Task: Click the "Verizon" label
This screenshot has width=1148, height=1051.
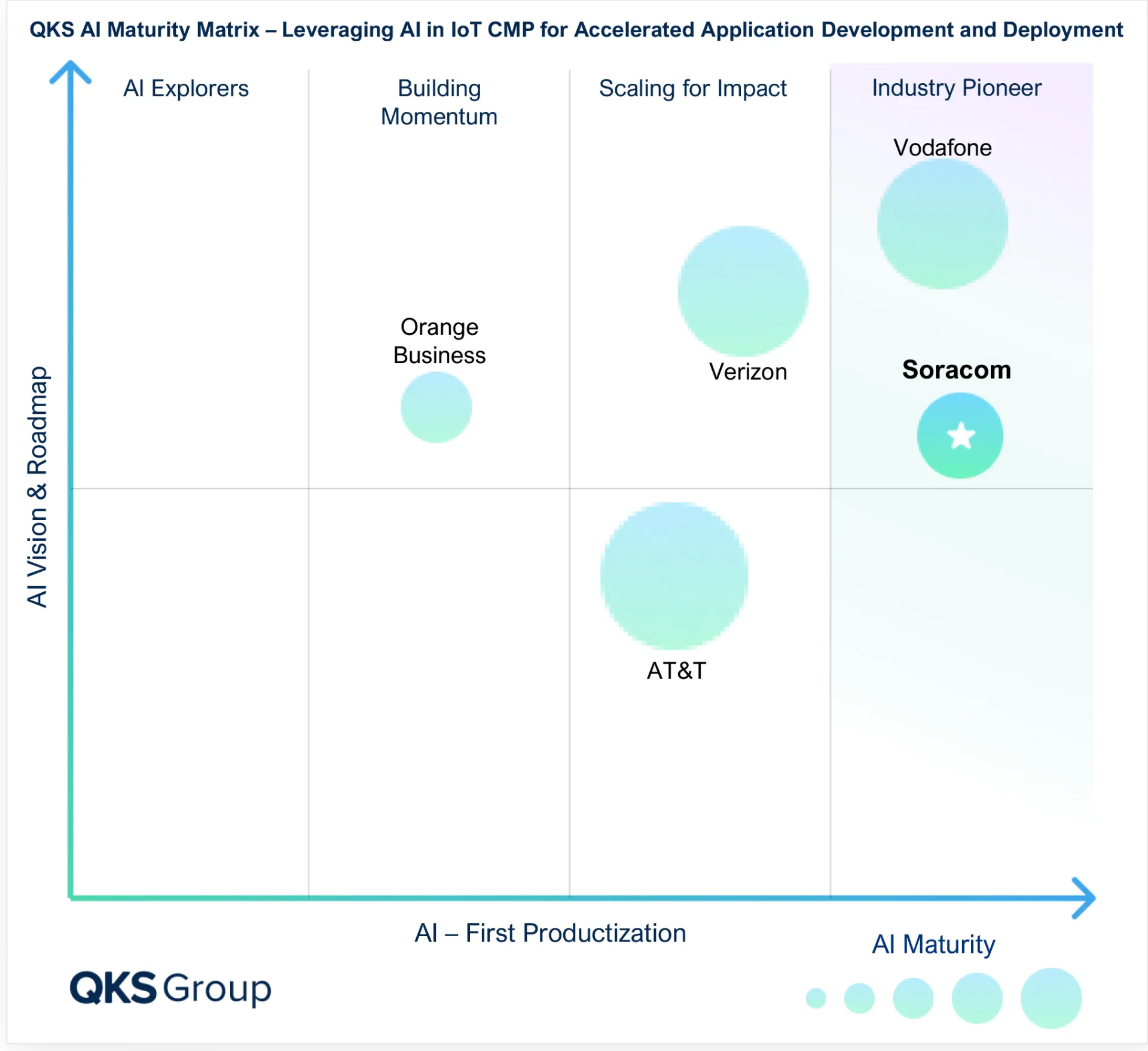Action: pos(748,372)
